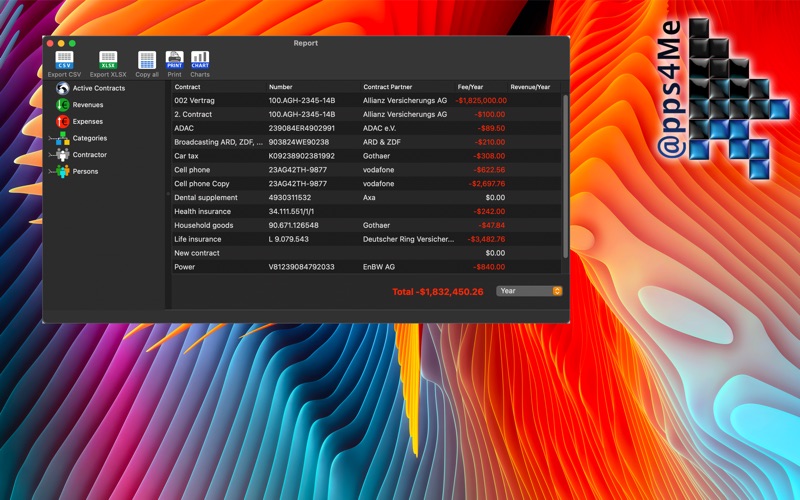This screenshot has height=500, width=800.
Task: Select the ADAC contract row
Action: tap(366, 128)
